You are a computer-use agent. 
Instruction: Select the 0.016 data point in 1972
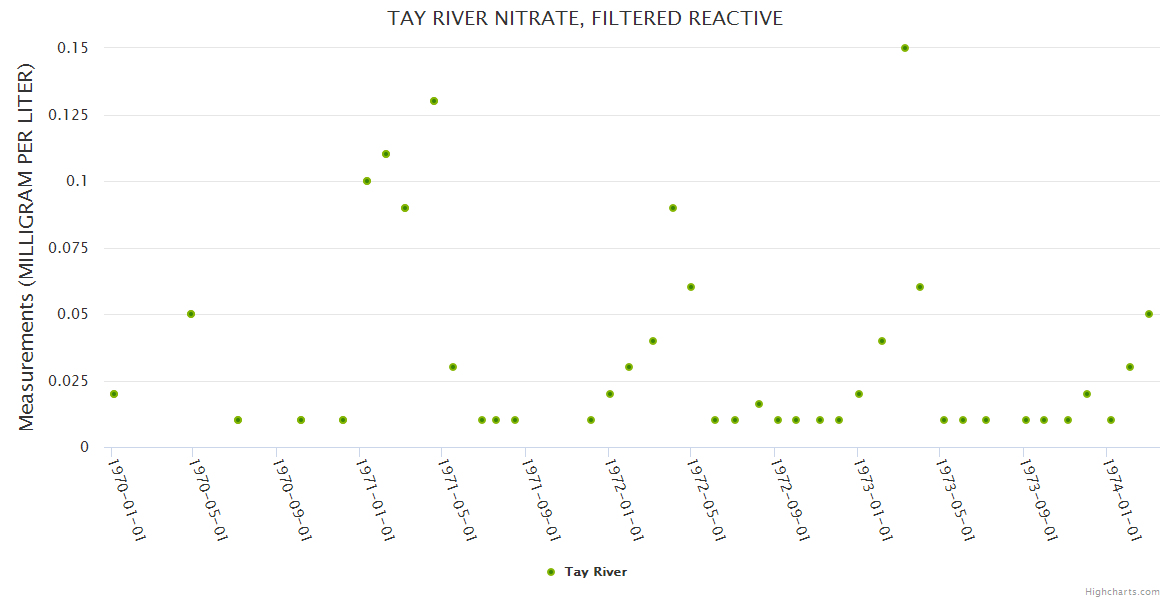click(x=759, y=404)
